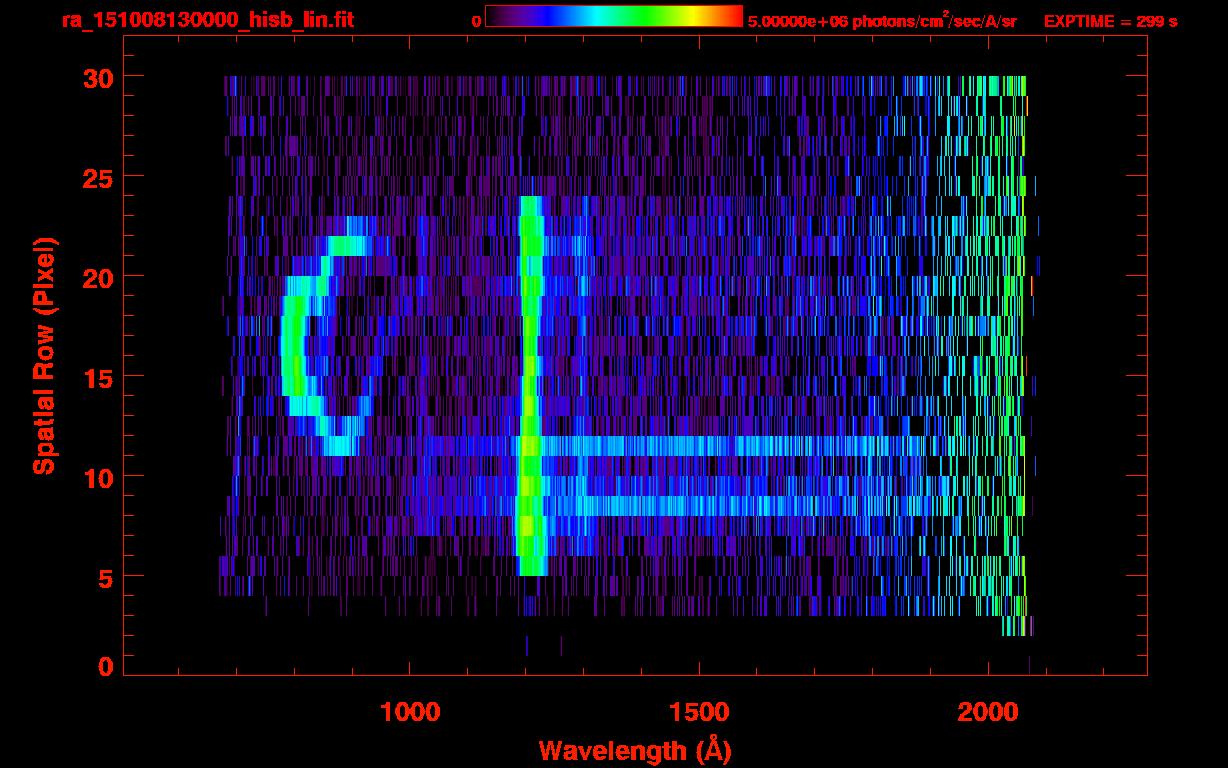
Task: Click the color bar minimum value 0
Action: point(476,21)
